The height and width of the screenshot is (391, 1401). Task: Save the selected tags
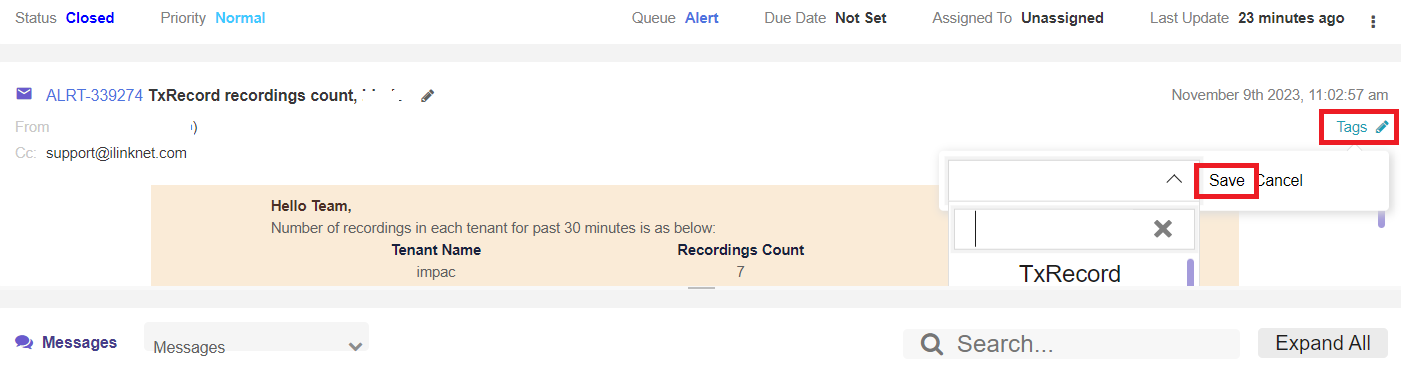click(x=1227, y=180)
